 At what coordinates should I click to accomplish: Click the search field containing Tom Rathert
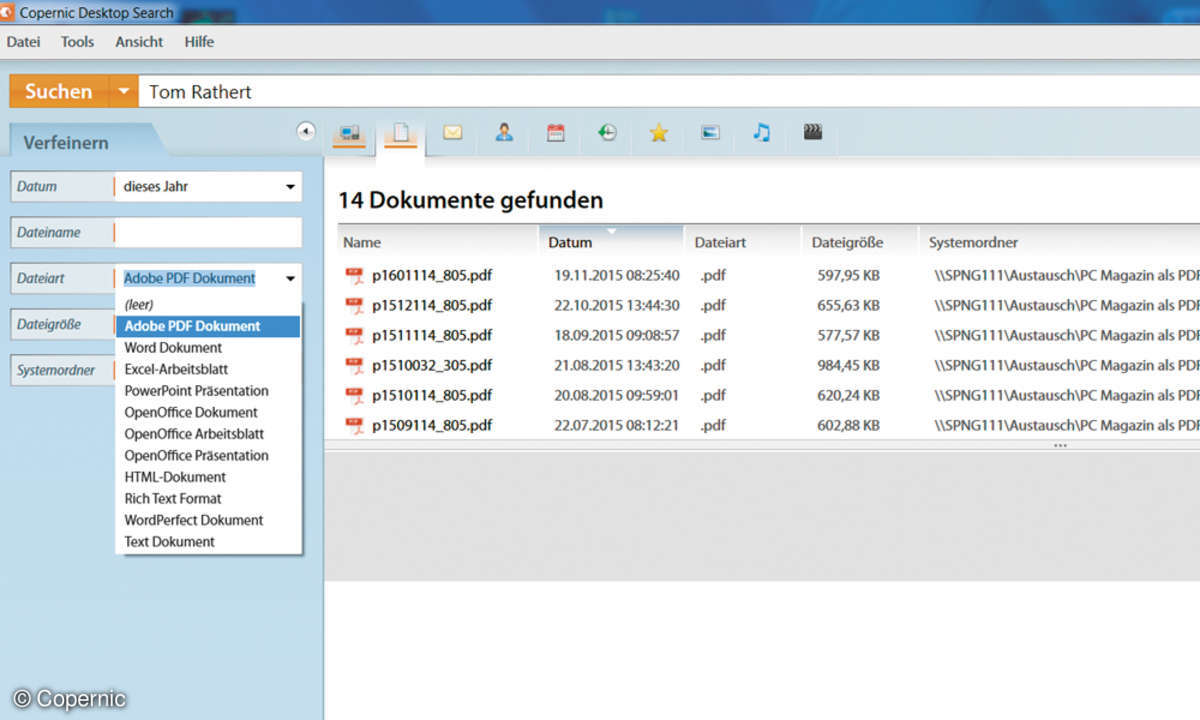pyautogui.click(x=668, y=92)
